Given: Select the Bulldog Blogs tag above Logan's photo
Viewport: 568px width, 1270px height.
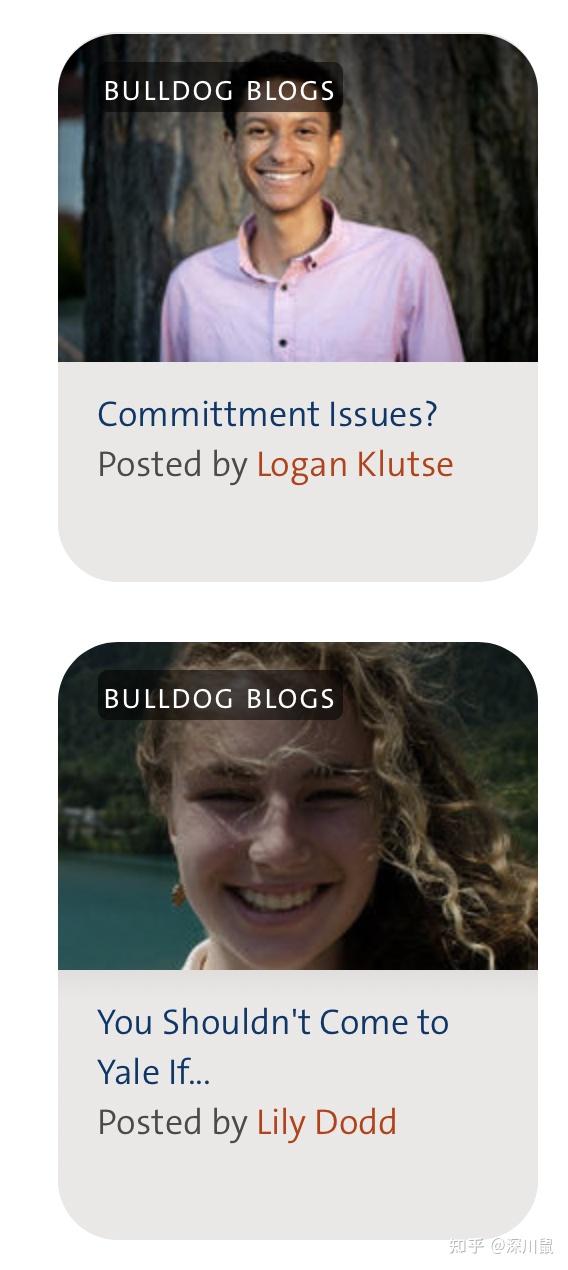Looking at the screenshot, I should pos(220,91).
